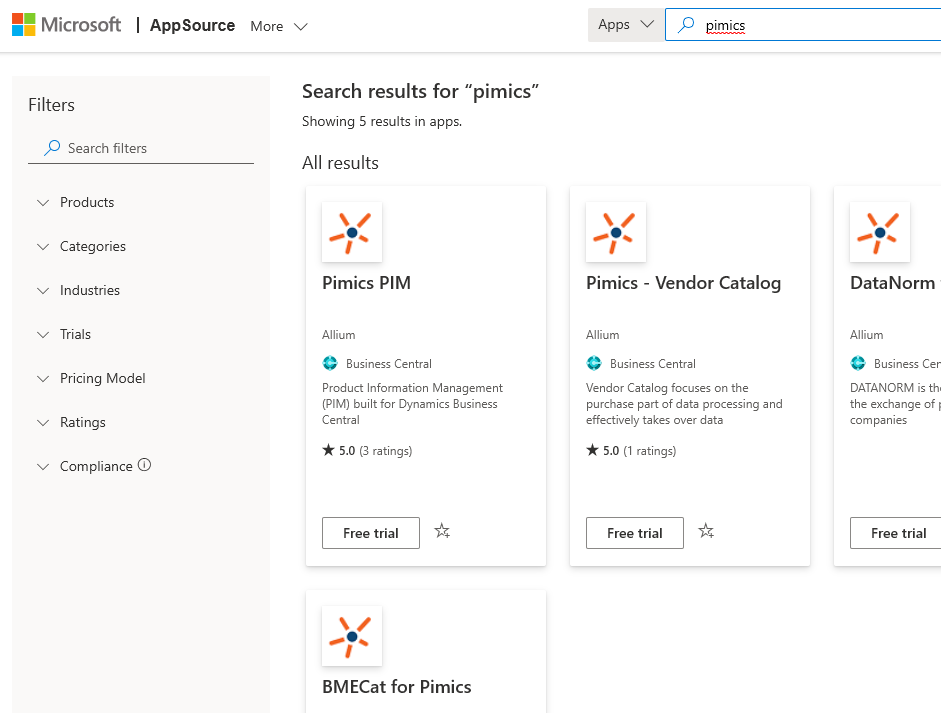Click Business Central label on Pimics PIM card

coord(389,364)
